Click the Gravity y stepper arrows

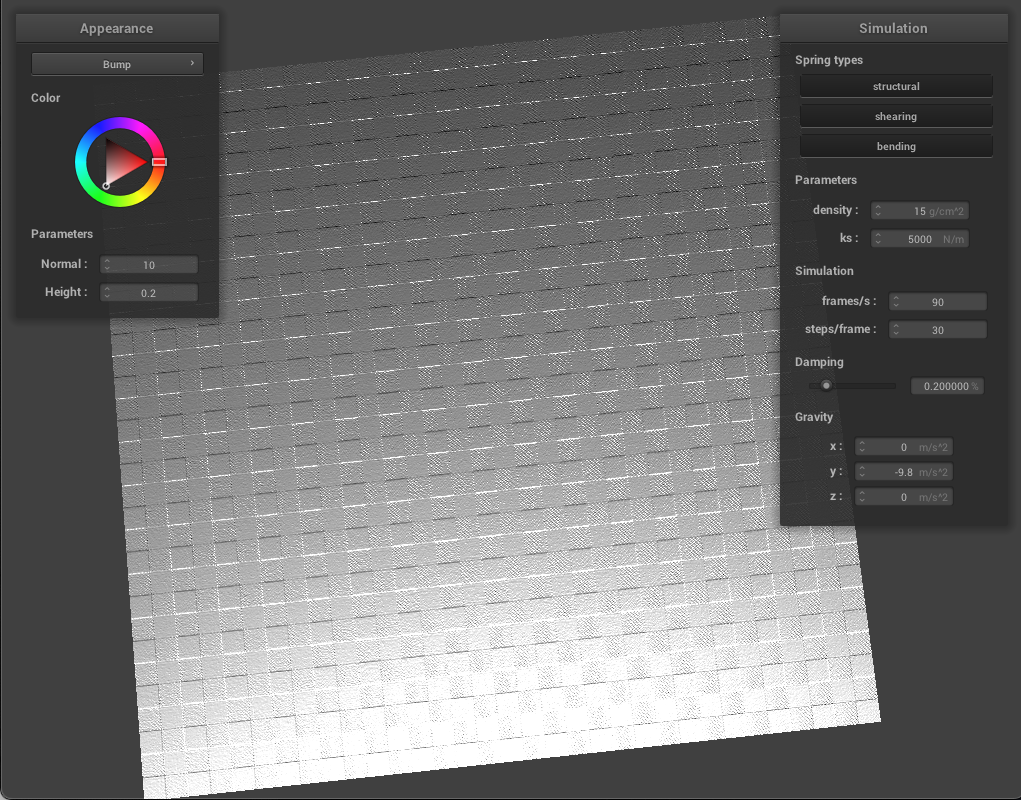pyautogui.click(x=862, y=471)
